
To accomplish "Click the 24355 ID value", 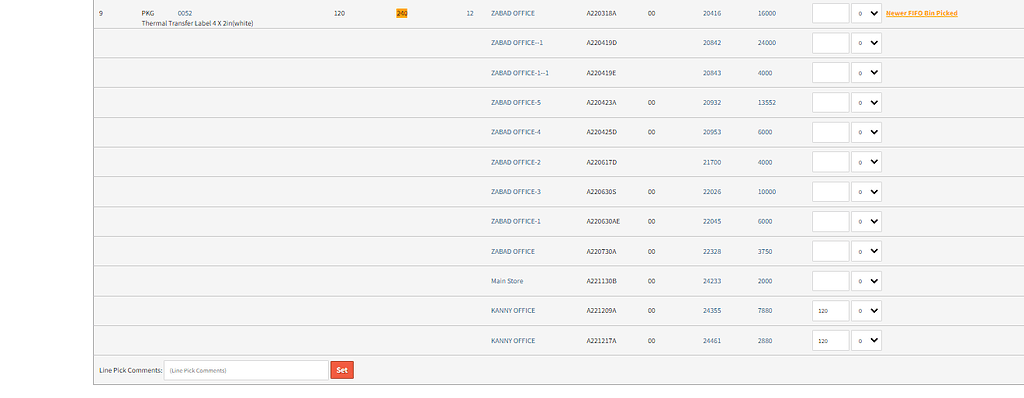I will pyautogui.click(x=712, y=311).
